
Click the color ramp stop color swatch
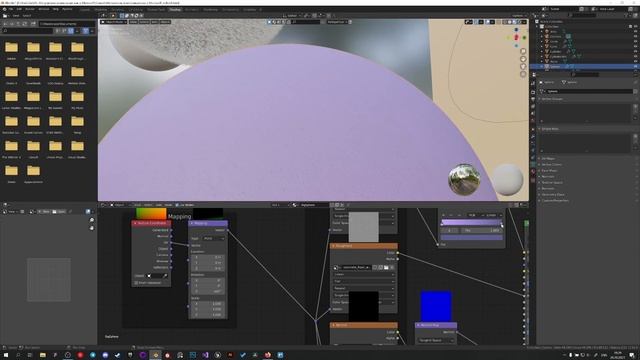pos(471,237)
